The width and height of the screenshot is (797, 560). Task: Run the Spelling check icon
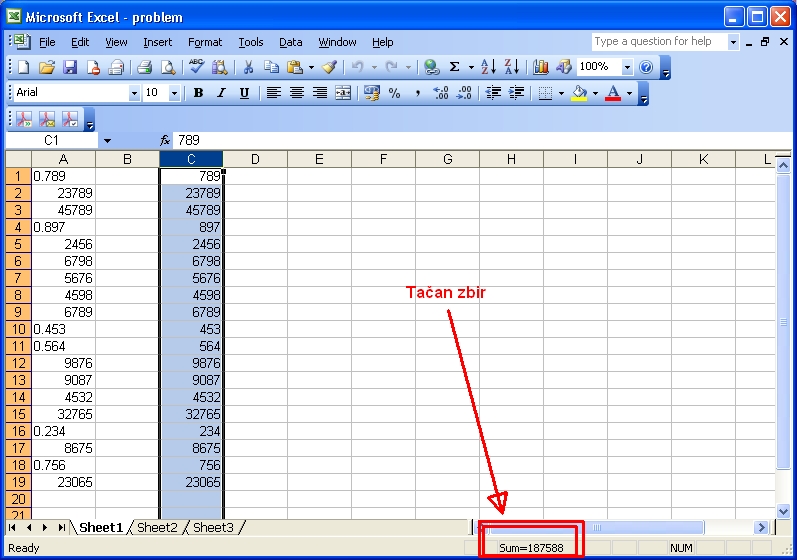(x=196, y=67)
